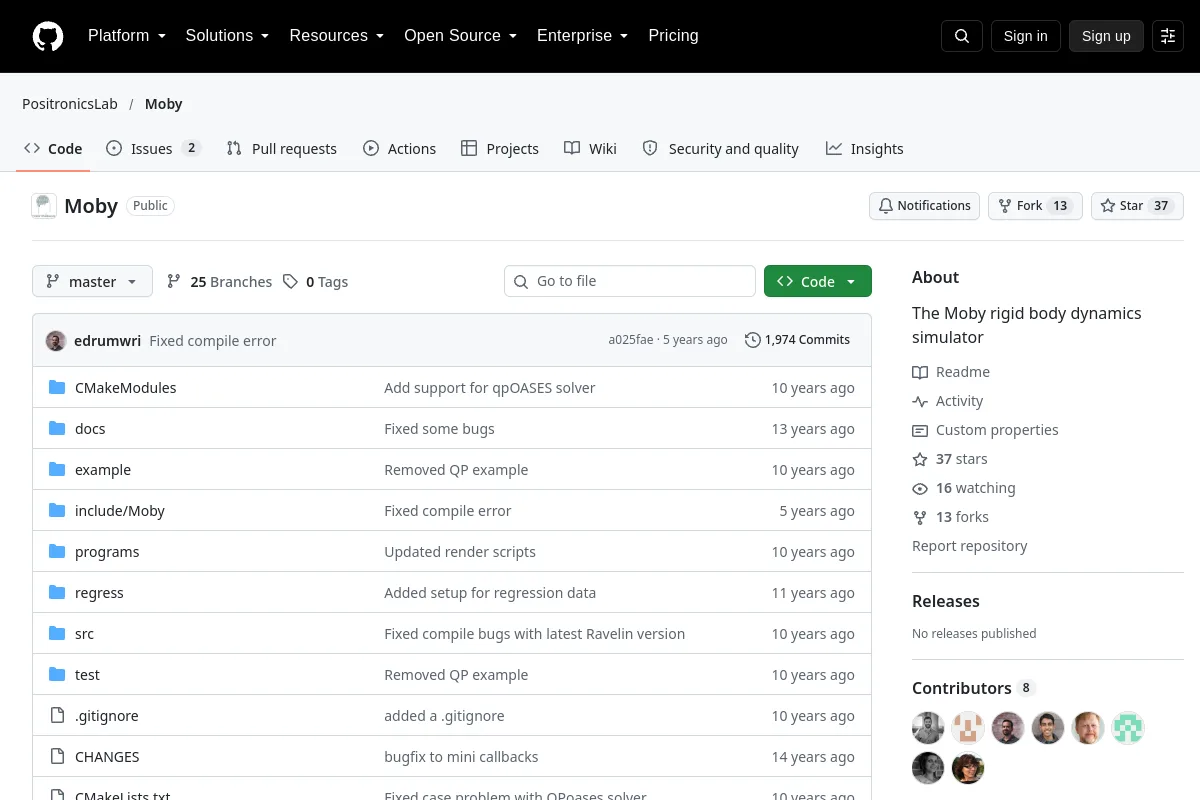
Task: Open commit a025fae hash link
Action: point(630,340)
